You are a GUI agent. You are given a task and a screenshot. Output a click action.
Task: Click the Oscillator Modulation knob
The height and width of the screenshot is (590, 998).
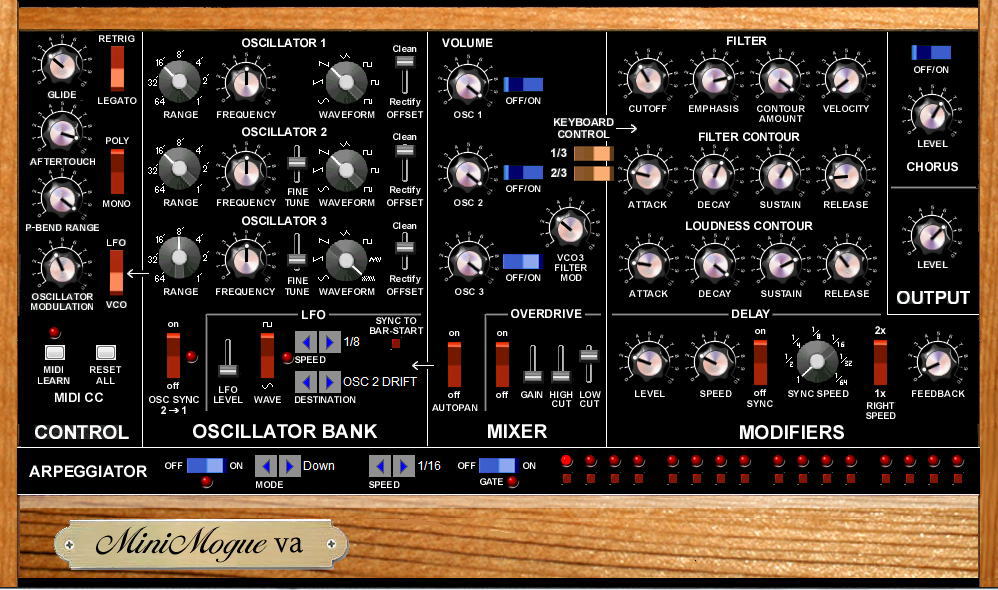click(62, 267)
